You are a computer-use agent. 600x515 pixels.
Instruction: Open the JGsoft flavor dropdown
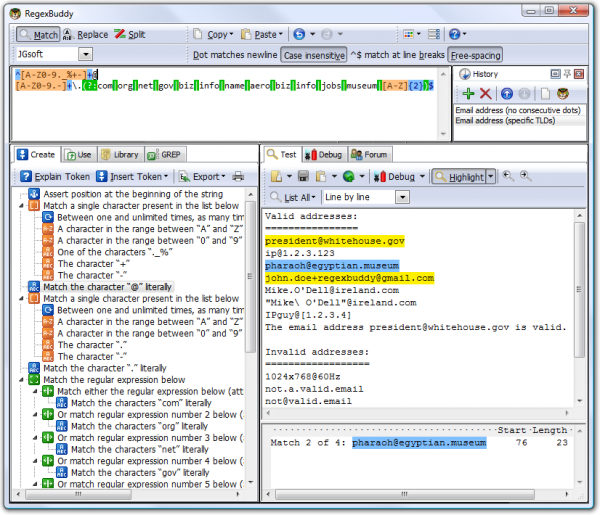click(84, 54)
